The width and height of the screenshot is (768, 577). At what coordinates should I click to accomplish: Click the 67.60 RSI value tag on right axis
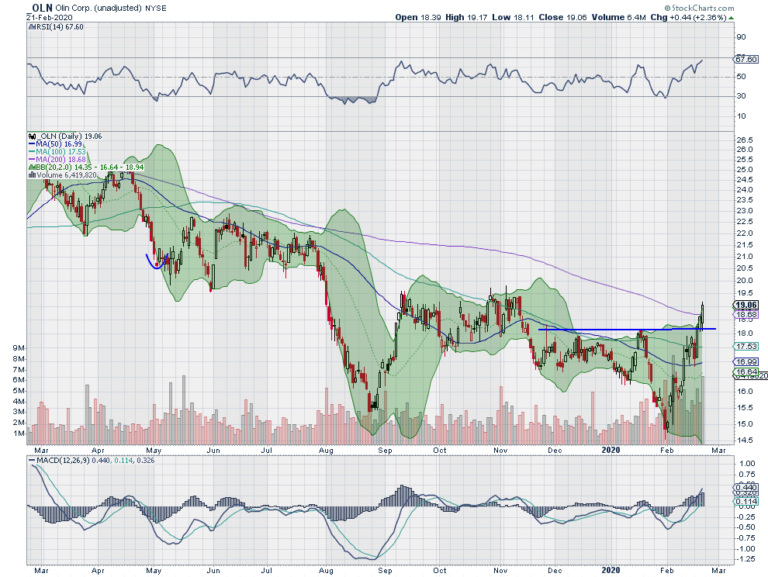pos(746,59)
